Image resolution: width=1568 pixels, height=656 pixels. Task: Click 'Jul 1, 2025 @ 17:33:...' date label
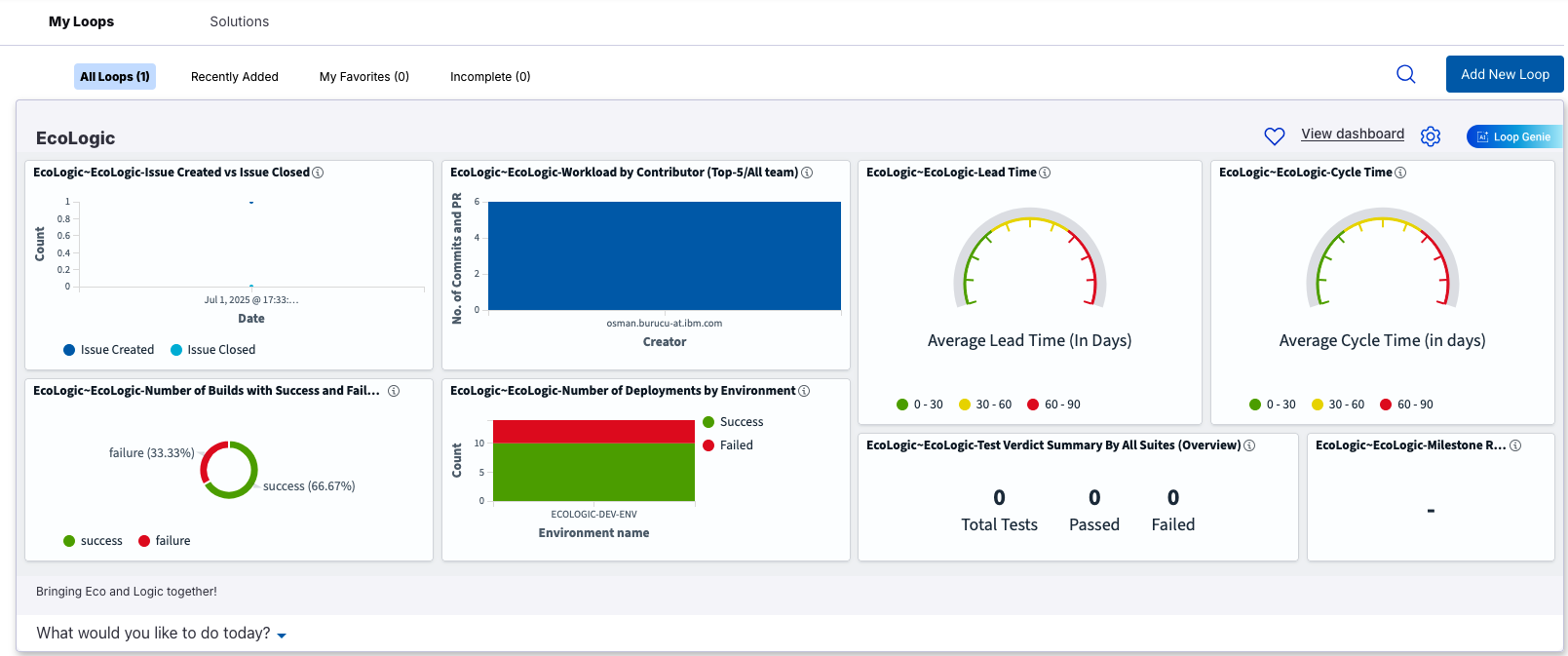[251, 300]
